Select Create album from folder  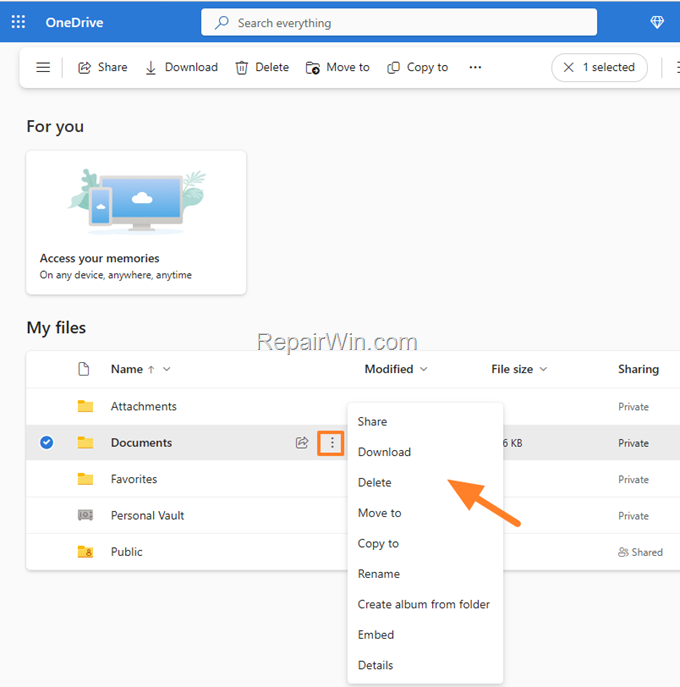(x=425, y=605)
